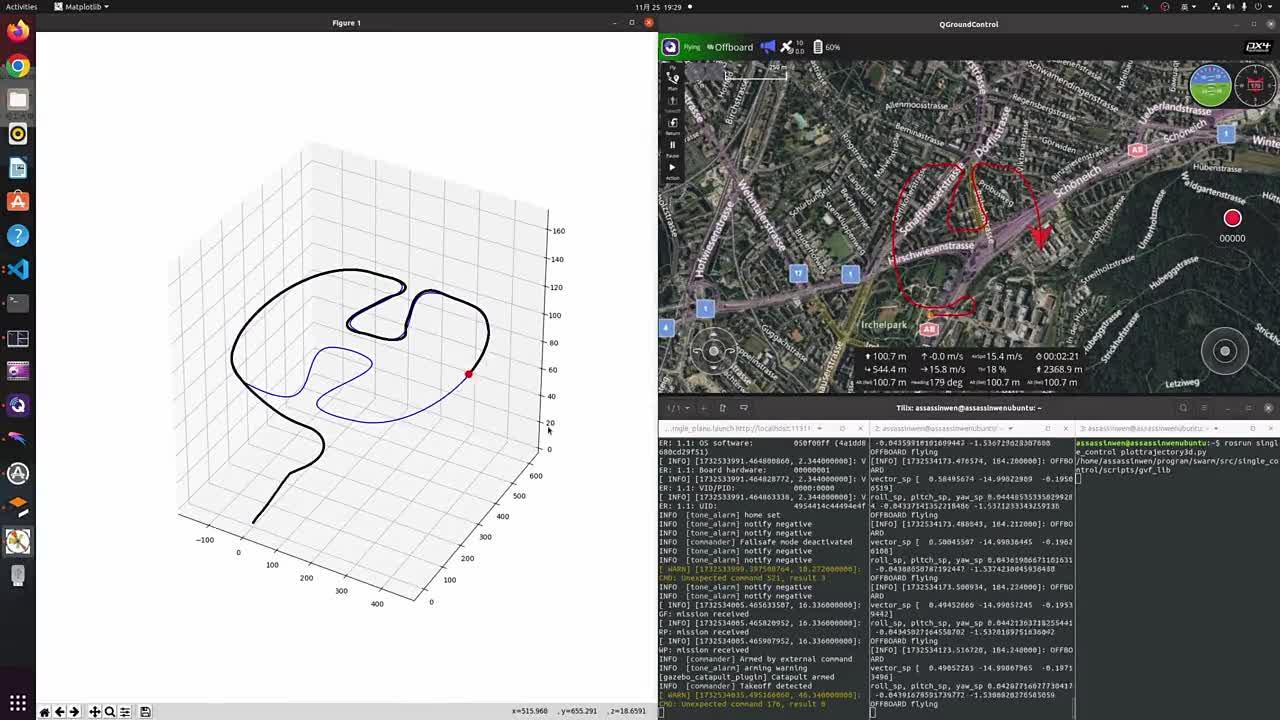This screenshot has height=720, width=1280.
Task: Open the Matplotlib app menu in top bar
Action: pyautogui.click(x=82, y=7)
